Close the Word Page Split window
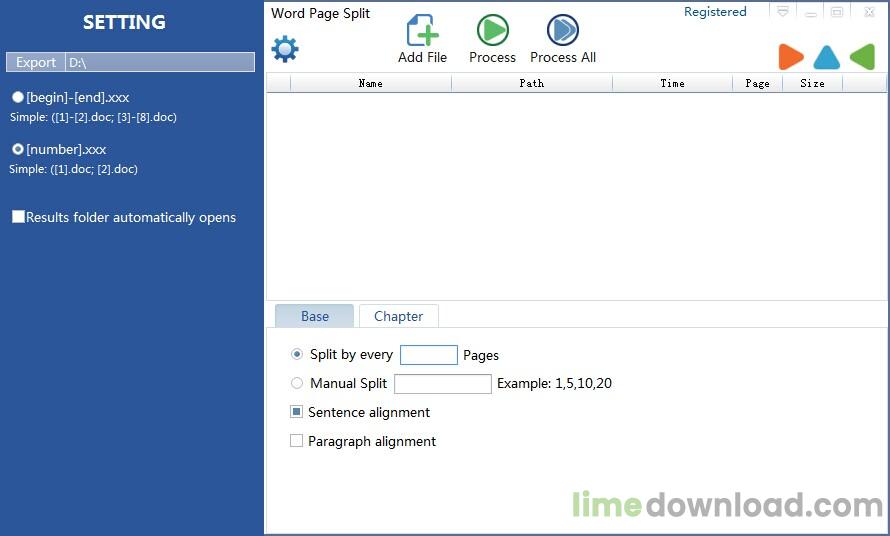This screenshot has height=536, width=890. (869, 12)
